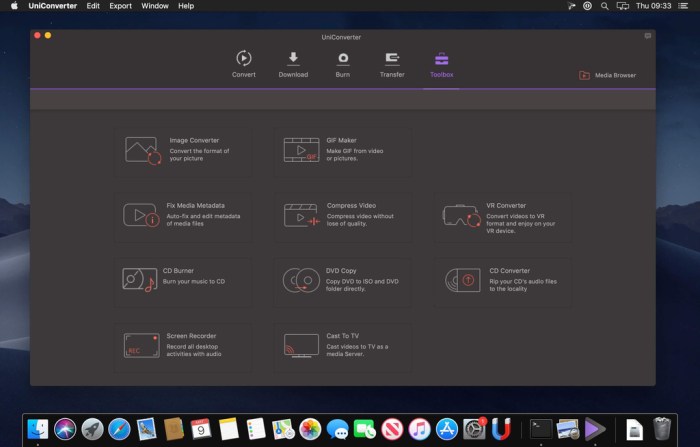Open the Image Converter tool icon
The height and width of the screenshot is (447, 700).
(x=142, y=150)
